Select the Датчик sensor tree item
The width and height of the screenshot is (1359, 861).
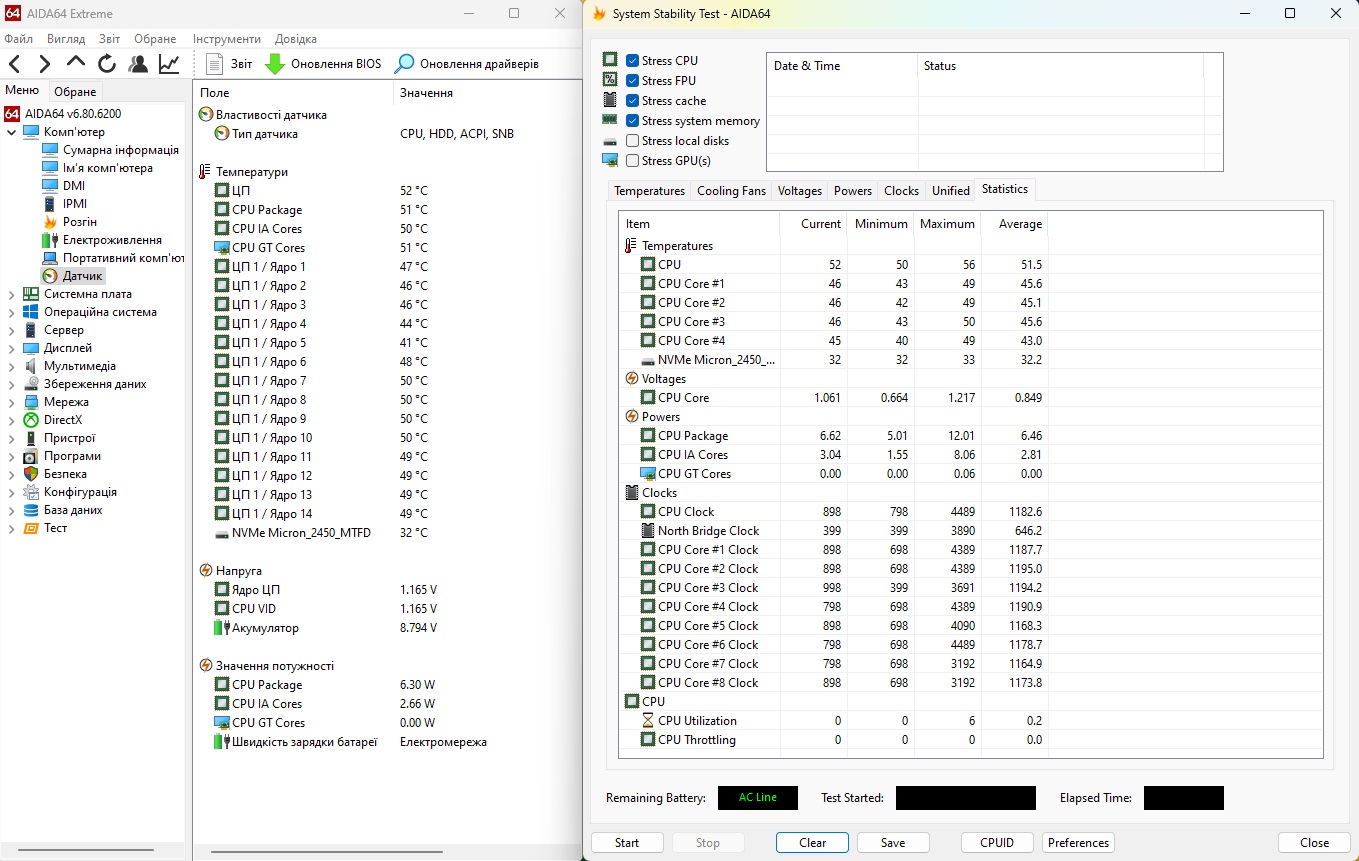point(83,276)
